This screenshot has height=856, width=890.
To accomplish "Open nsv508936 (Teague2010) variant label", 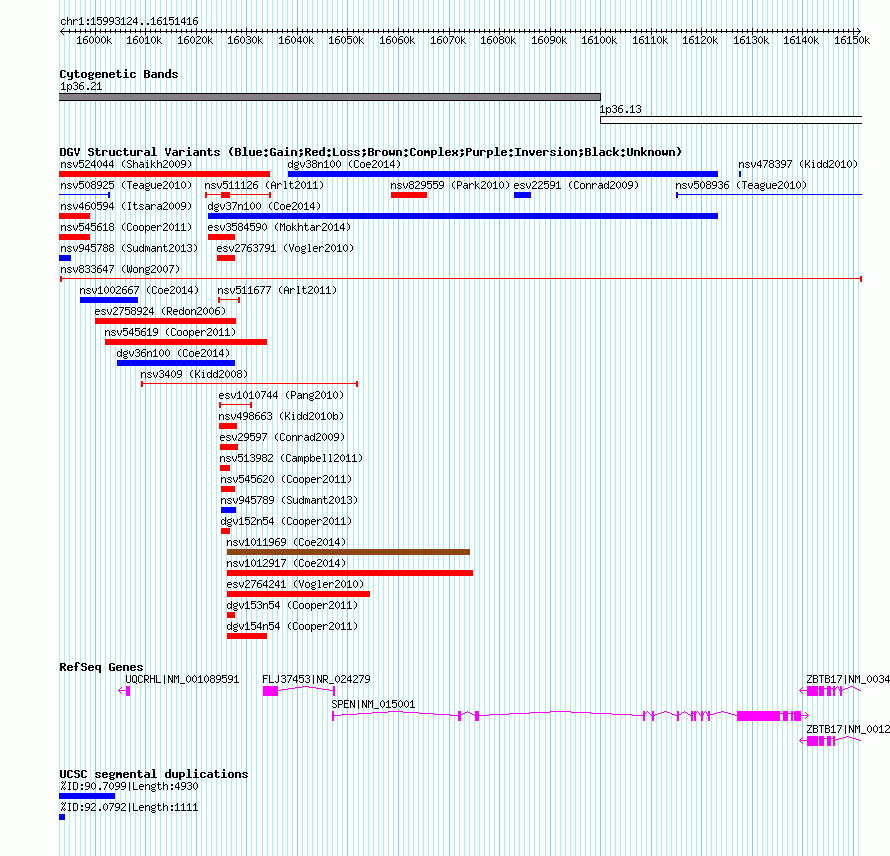I will tap(741, 186).
